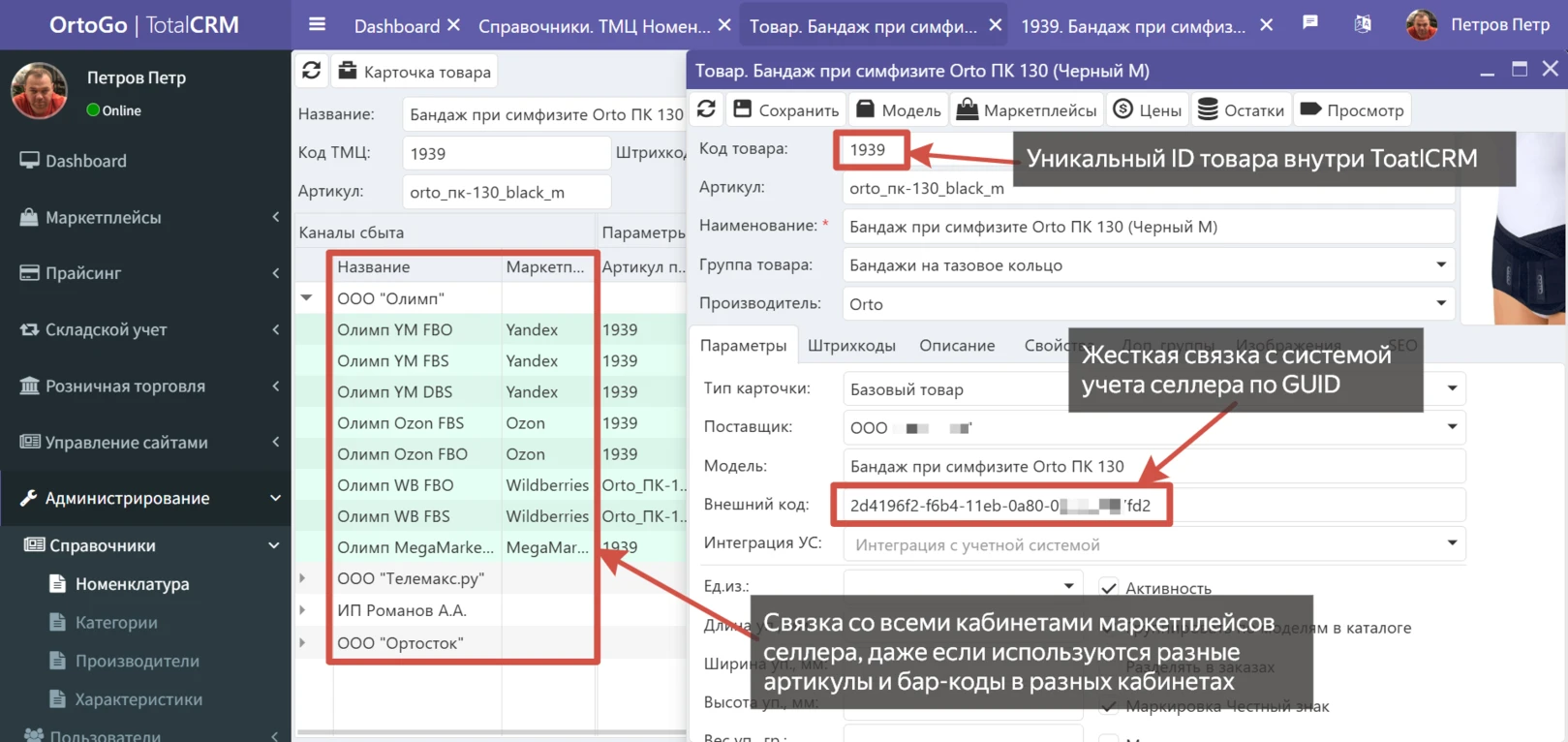Refresh the product dialog with reload icon

point(706,109)
